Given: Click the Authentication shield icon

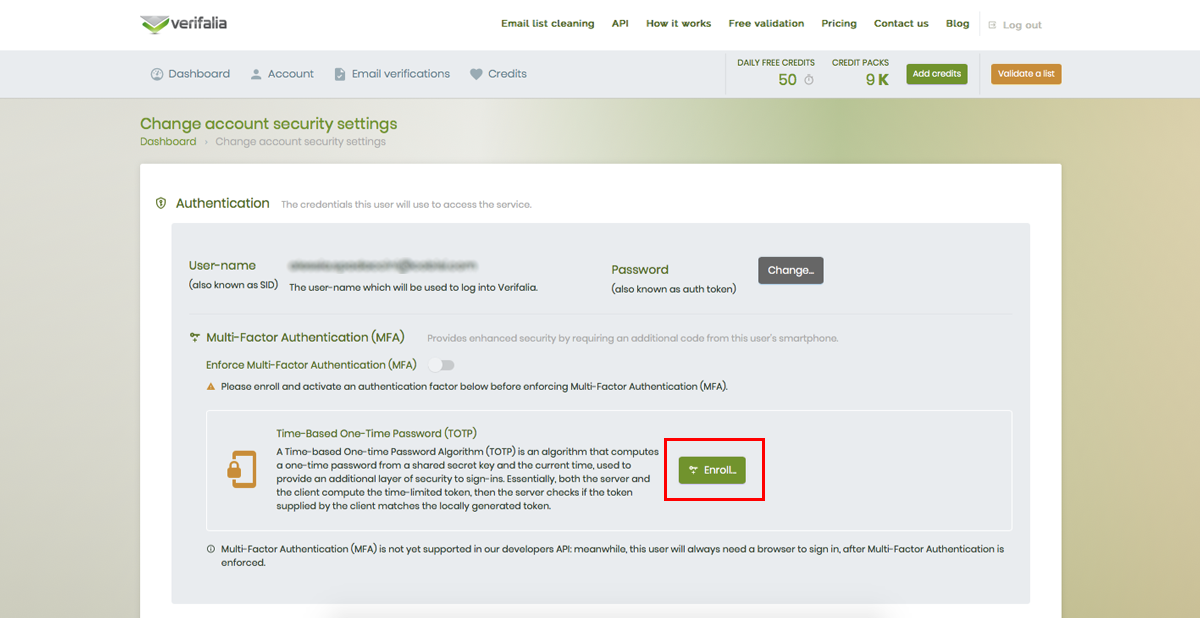Looking at the screenshot, I should 161,203.
